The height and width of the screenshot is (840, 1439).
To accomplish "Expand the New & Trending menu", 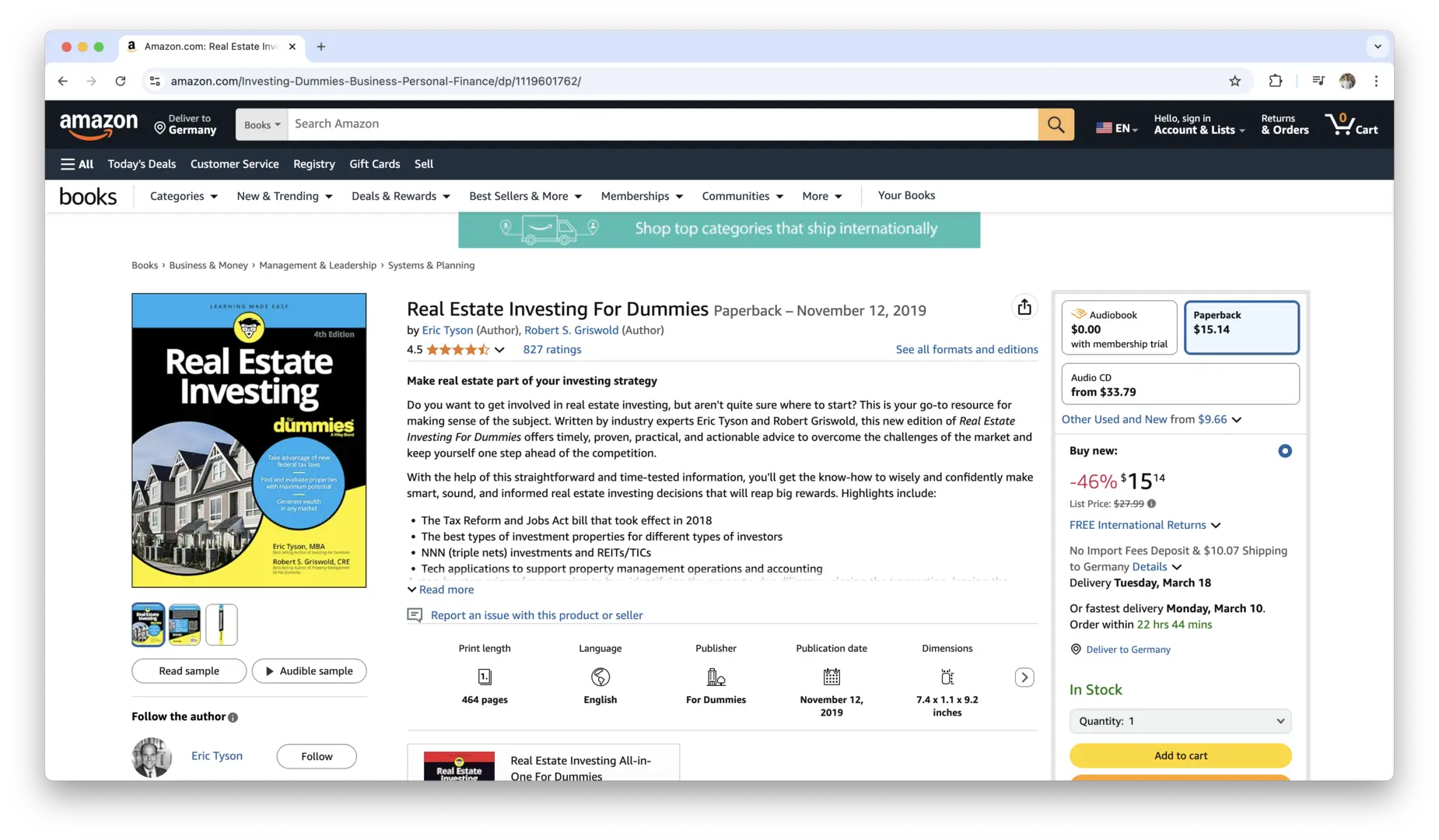I will pyautogui.click(x=285, y=196).
